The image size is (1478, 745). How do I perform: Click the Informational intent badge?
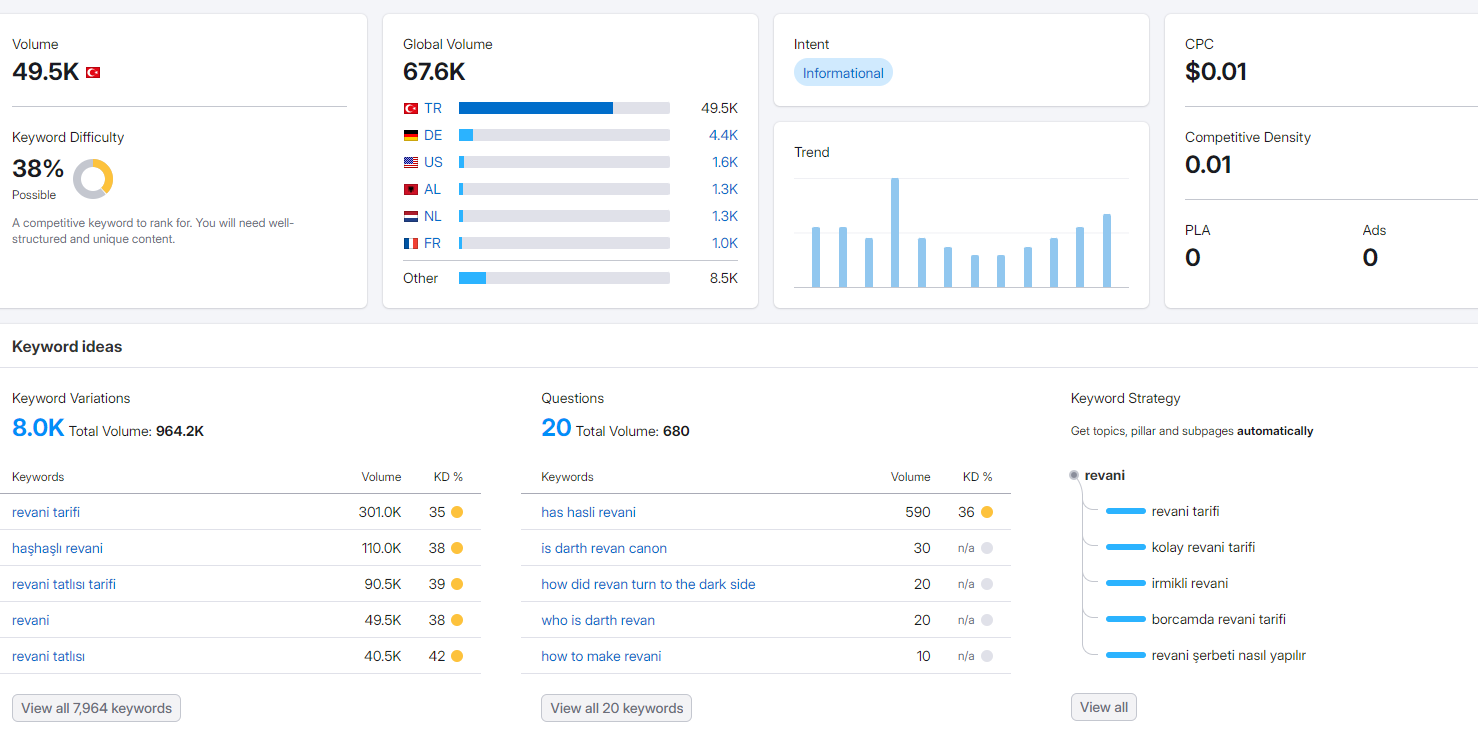[x=843, y=73]
